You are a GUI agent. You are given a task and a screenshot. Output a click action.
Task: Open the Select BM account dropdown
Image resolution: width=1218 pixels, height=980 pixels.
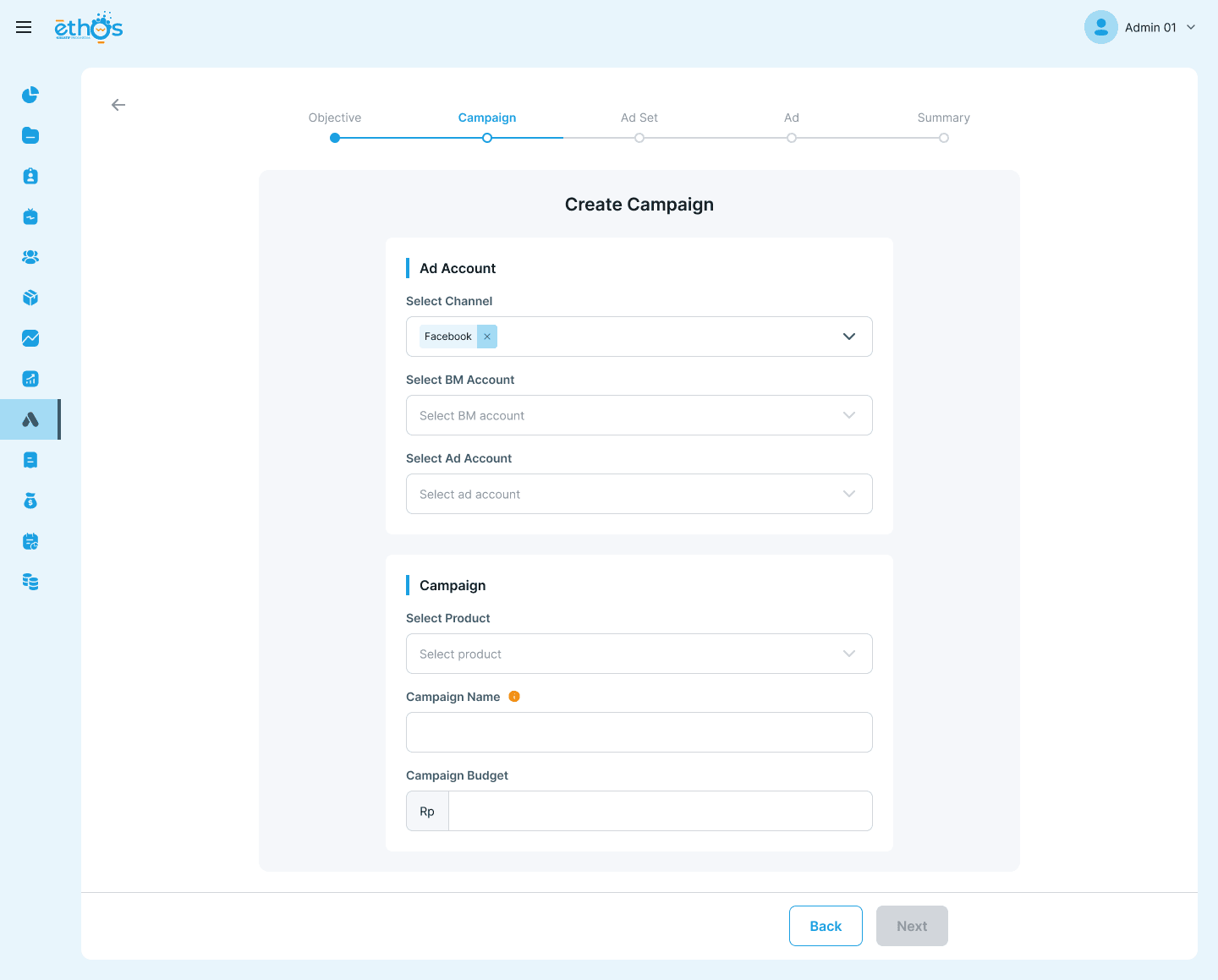[639, 415]
